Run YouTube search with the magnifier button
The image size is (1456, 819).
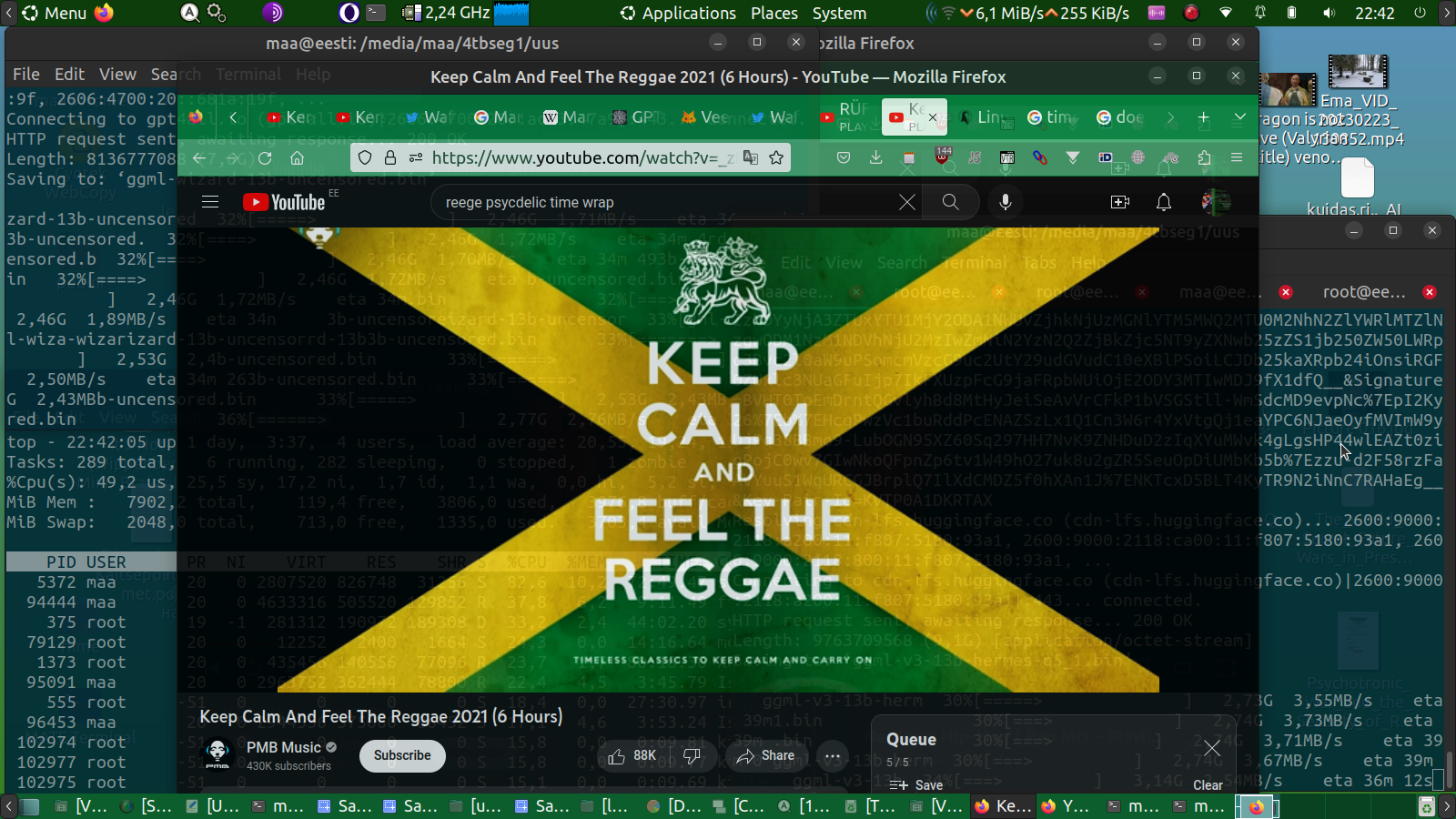(951, 202)
